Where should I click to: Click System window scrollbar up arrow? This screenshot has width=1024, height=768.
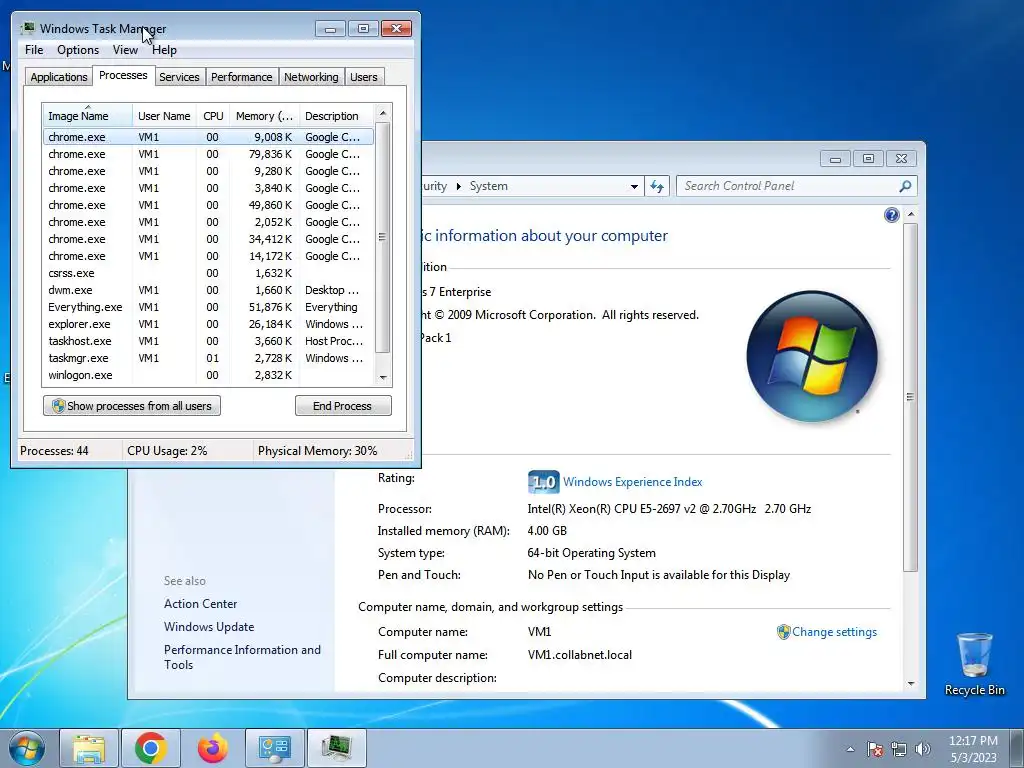coord(911,214)
